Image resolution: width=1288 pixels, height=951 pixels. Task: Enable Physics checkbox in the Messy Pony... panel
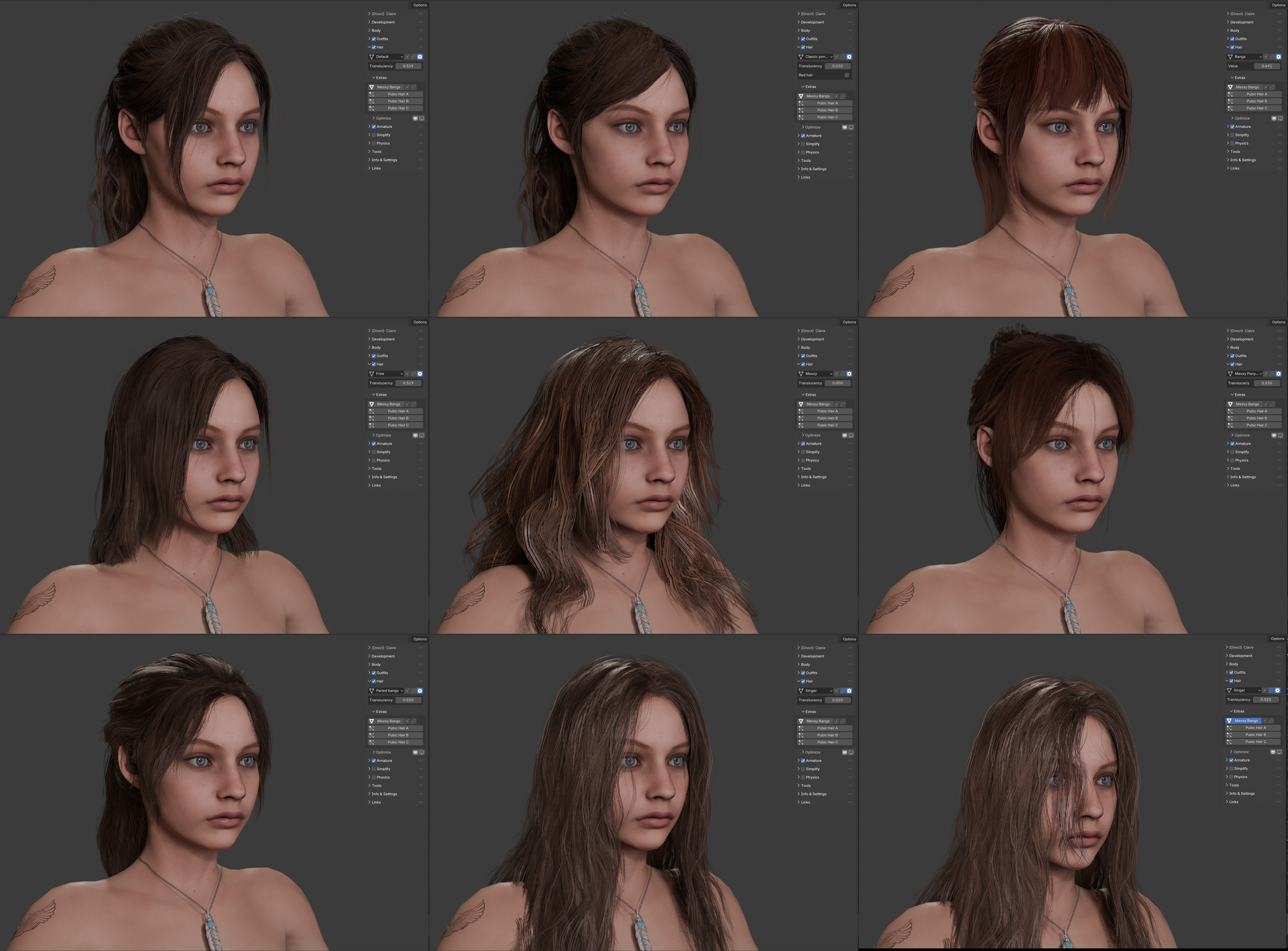(x=1232, y=460)
